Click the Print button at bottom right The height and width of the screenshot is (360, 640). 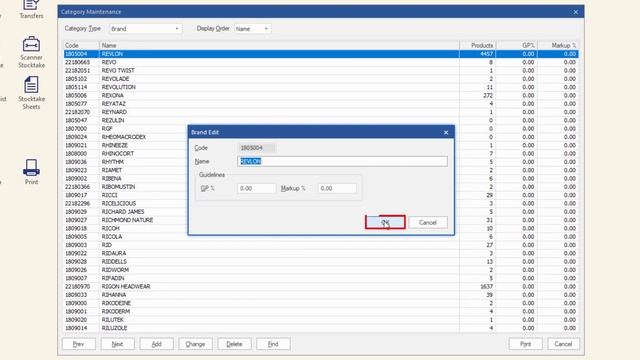click(525, 344)
